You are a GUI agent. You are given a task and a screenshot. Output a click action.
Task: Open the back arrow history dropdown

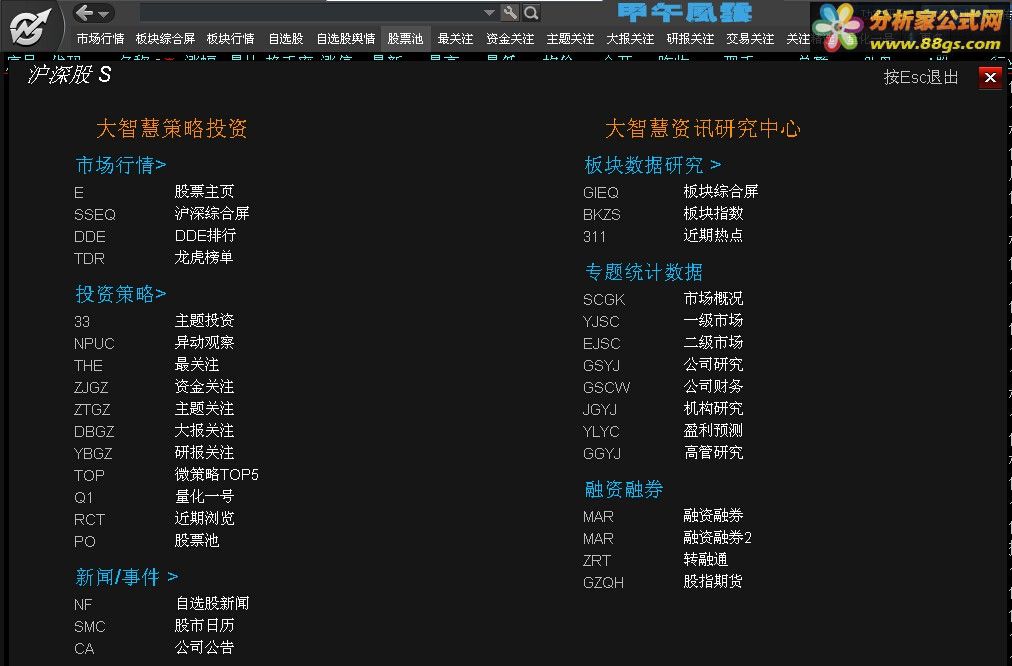105,13
